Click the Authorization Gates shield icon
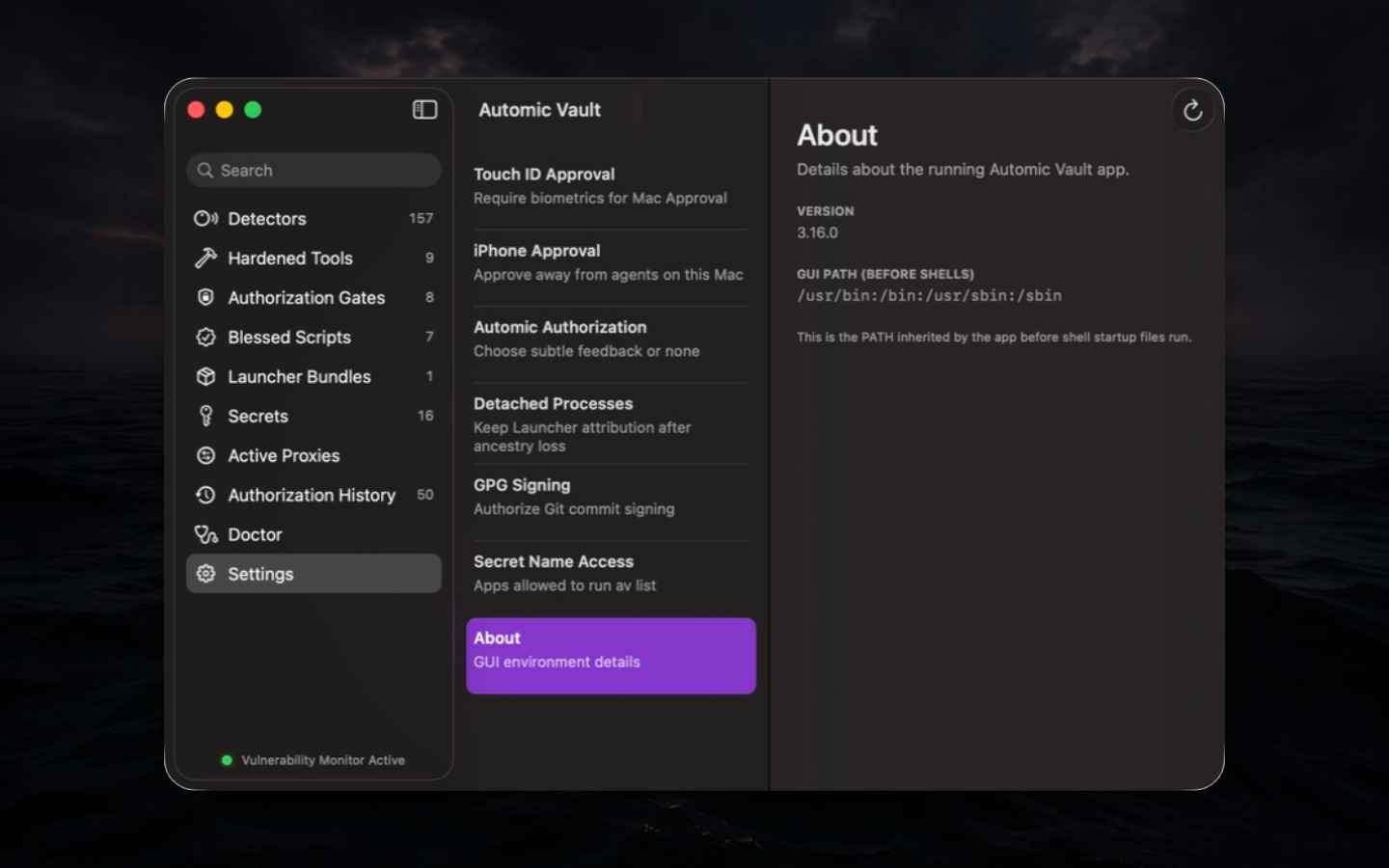Image resolution: width=1389 pixels, height=868 pixels. click(x=205, y=298)
